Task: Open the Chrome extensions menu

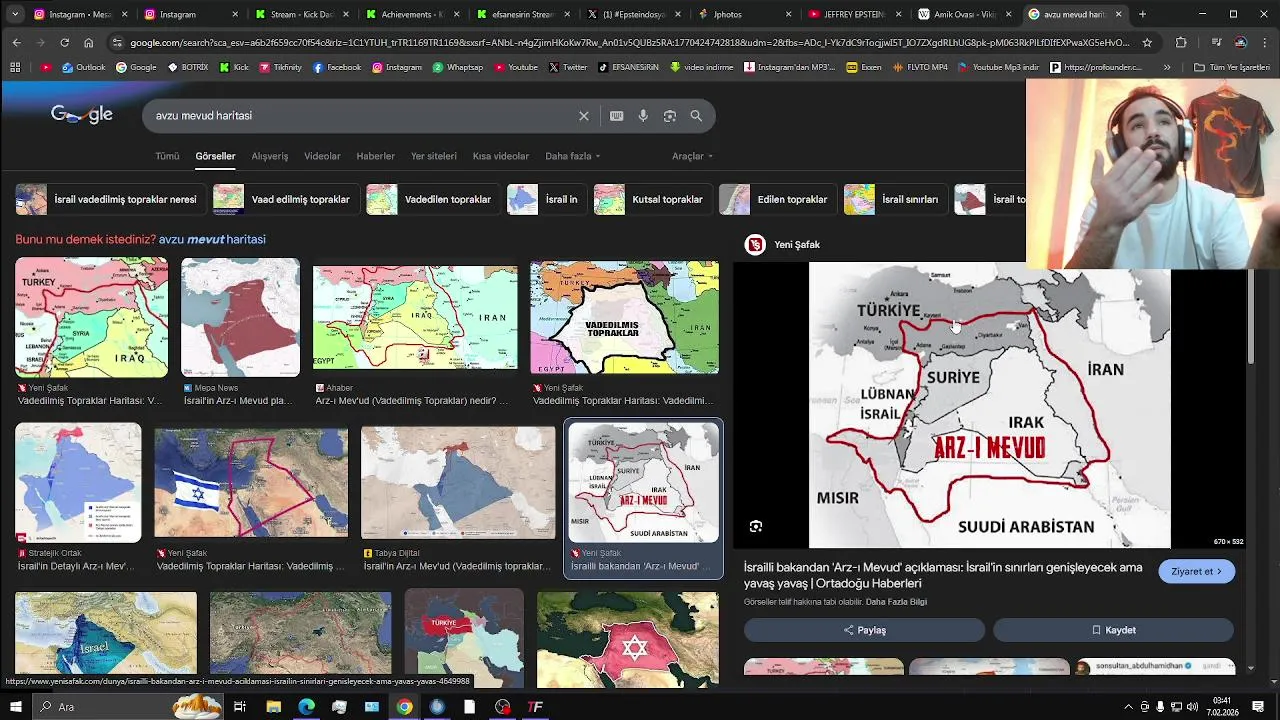Action: [x=1181, y=43]
